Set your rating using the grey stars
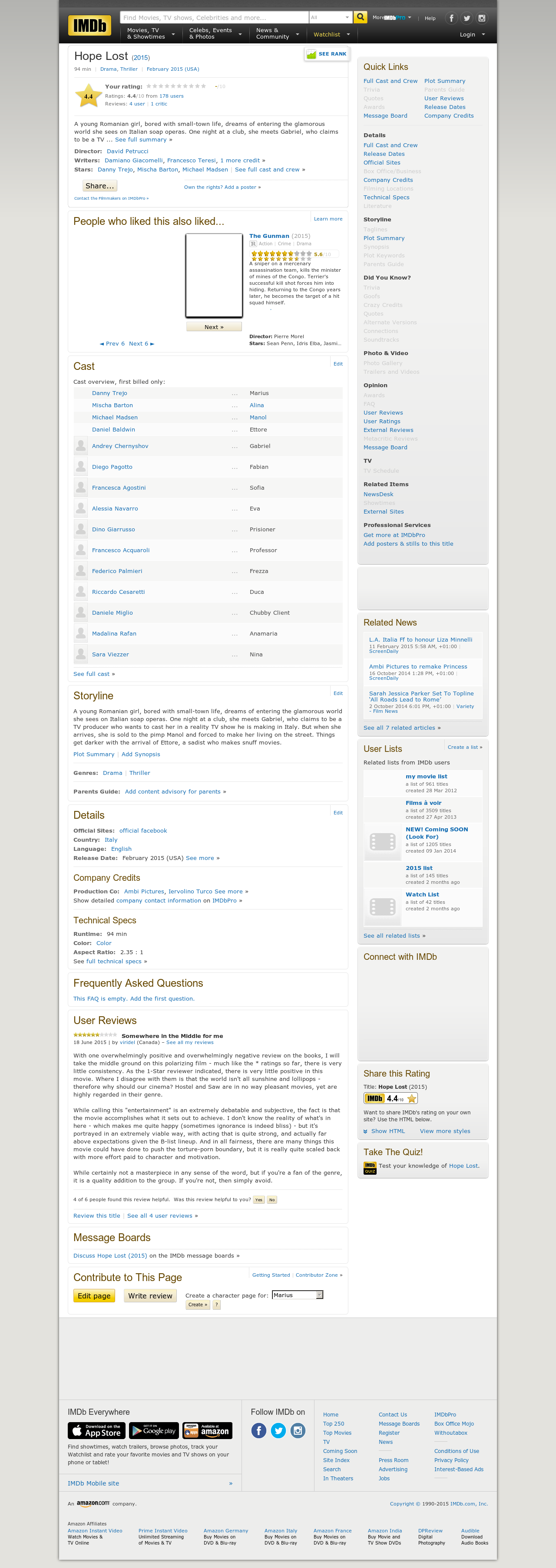Image resolution: width=556 pixels, height=1568 pixels. coord(176,86)
